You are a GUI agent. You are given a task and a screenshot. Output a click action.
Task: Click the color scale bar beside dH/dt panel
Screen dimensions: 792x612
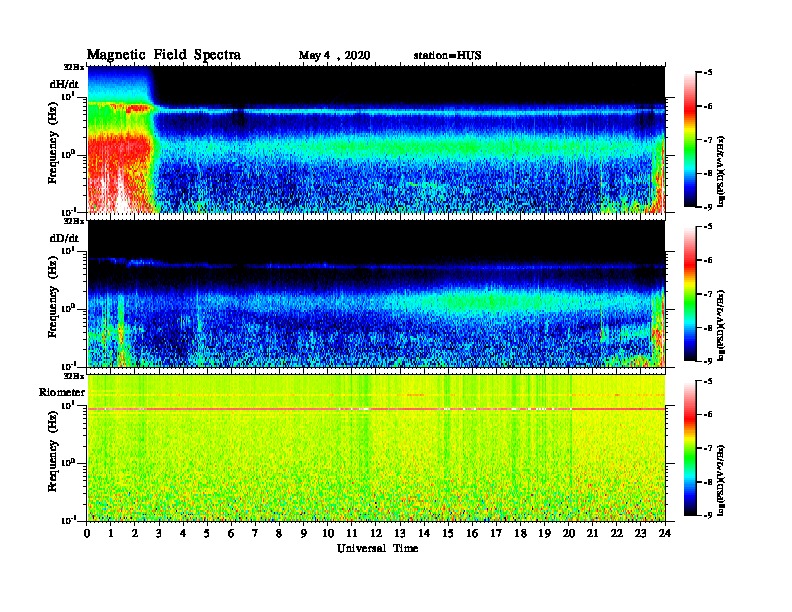pos(689,140)
